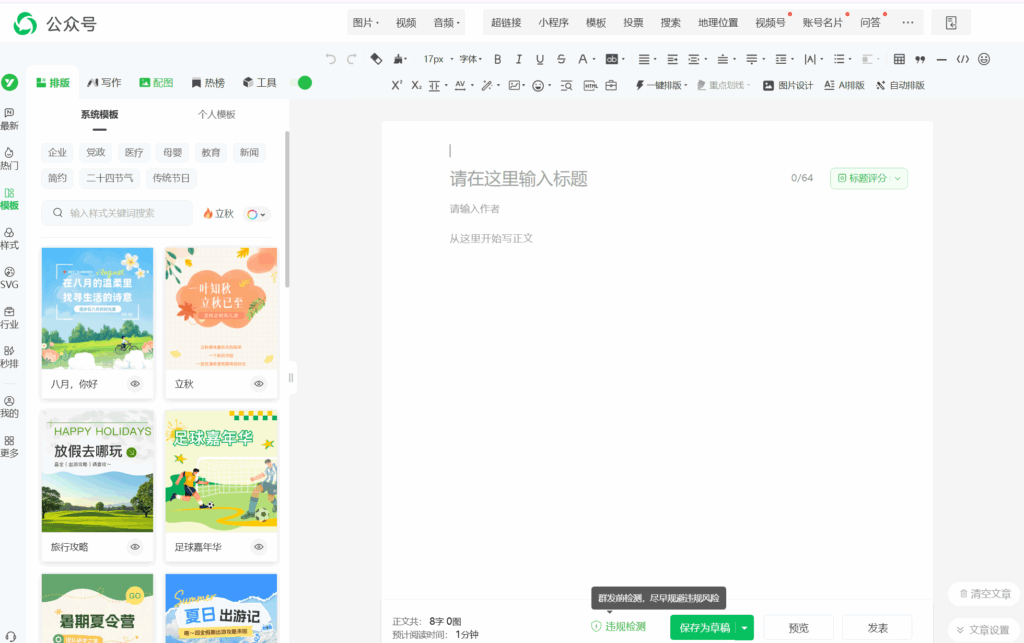Screen dimensions: 1024x643
Task: Click the 发表 publish button
Action: click(x=877, y=628)
